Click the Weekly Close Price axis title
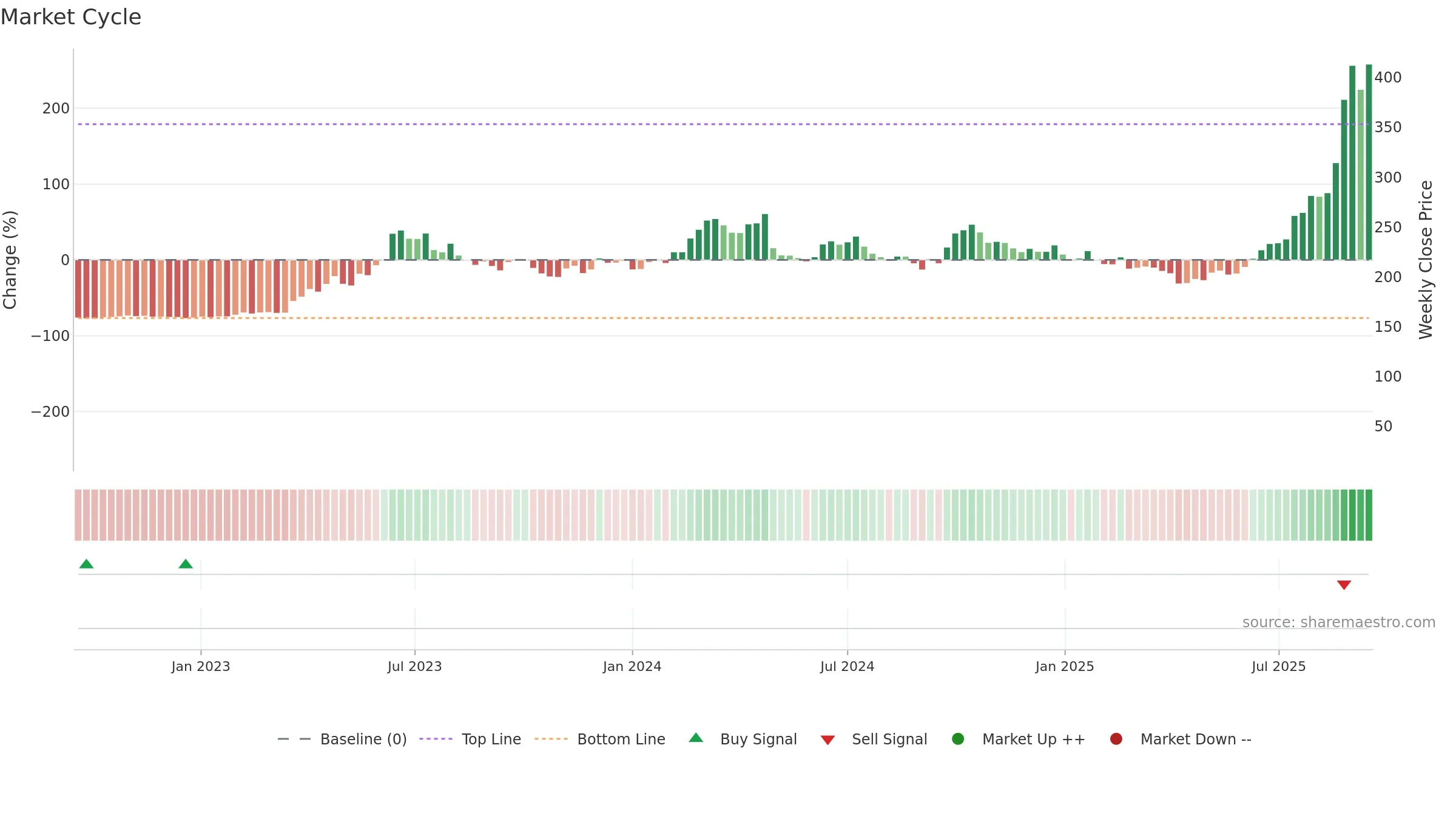The image size is (1456, 819). [x=1426, y=260]
